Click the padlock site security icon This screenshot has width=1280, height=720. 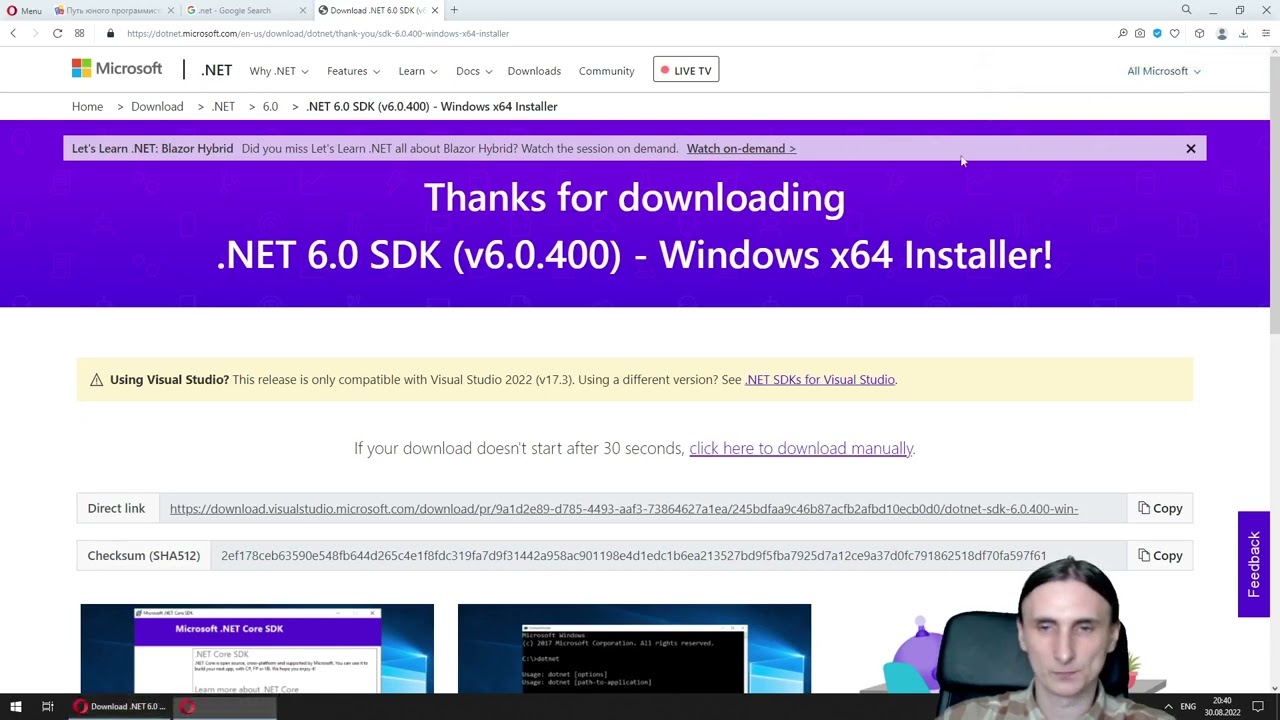[111, 33]
